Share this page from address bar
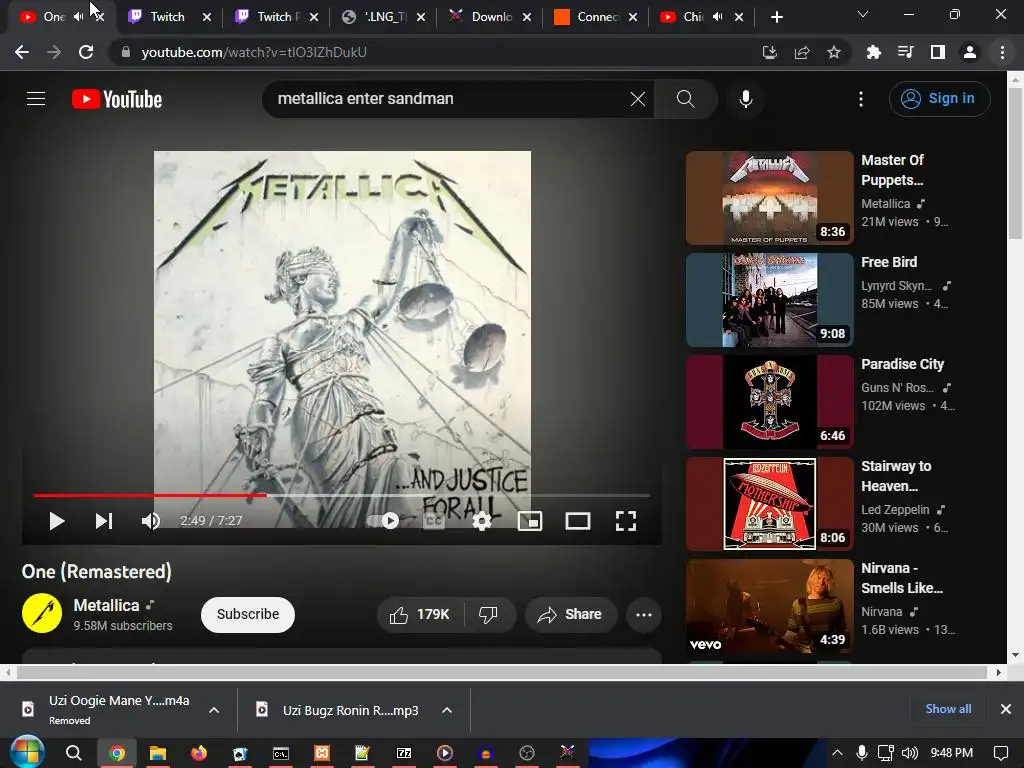Viewport: 1024px width, 768px height. [802, 52]
